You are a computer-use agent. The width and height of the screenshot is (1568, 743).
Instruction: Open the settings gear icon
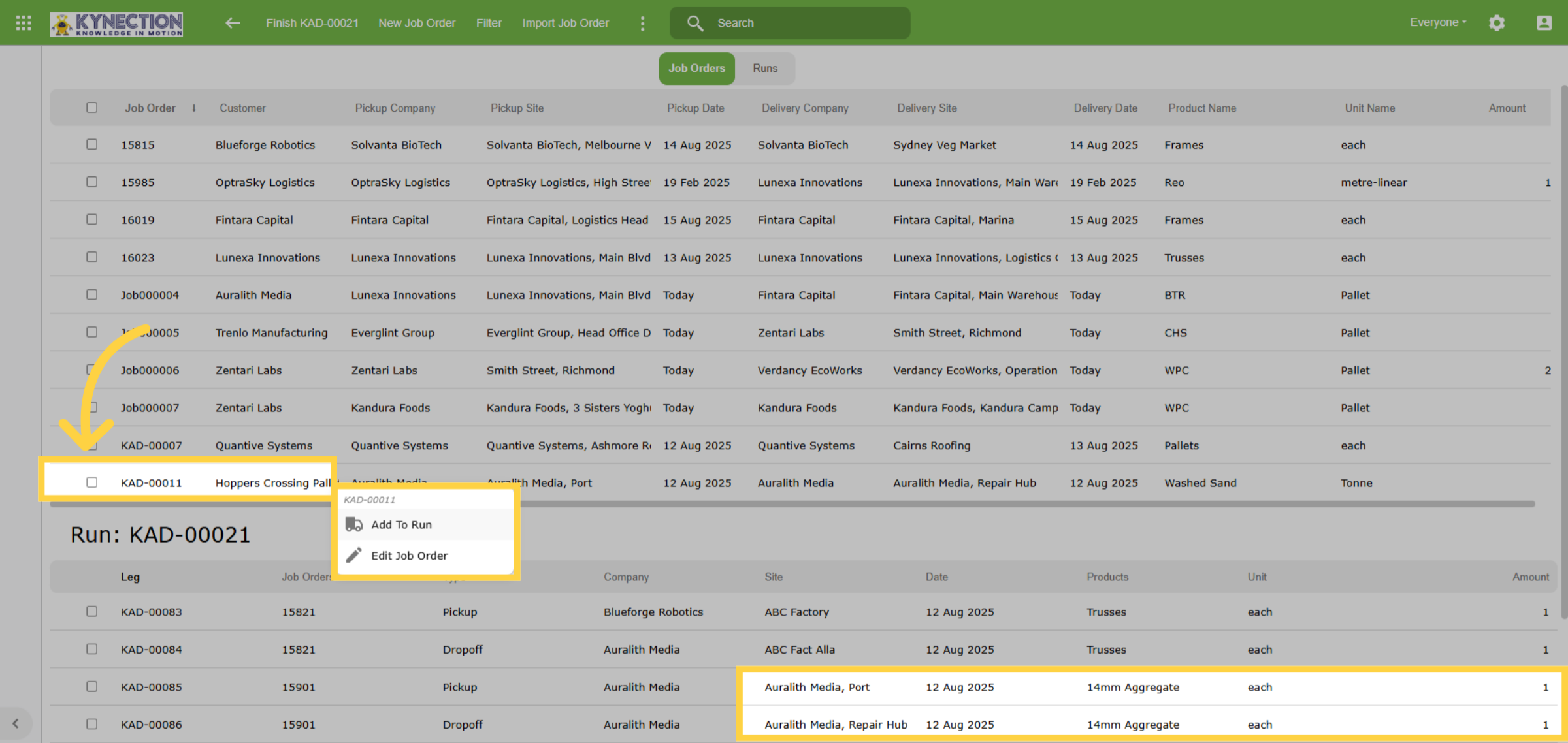pos(1497,23)
